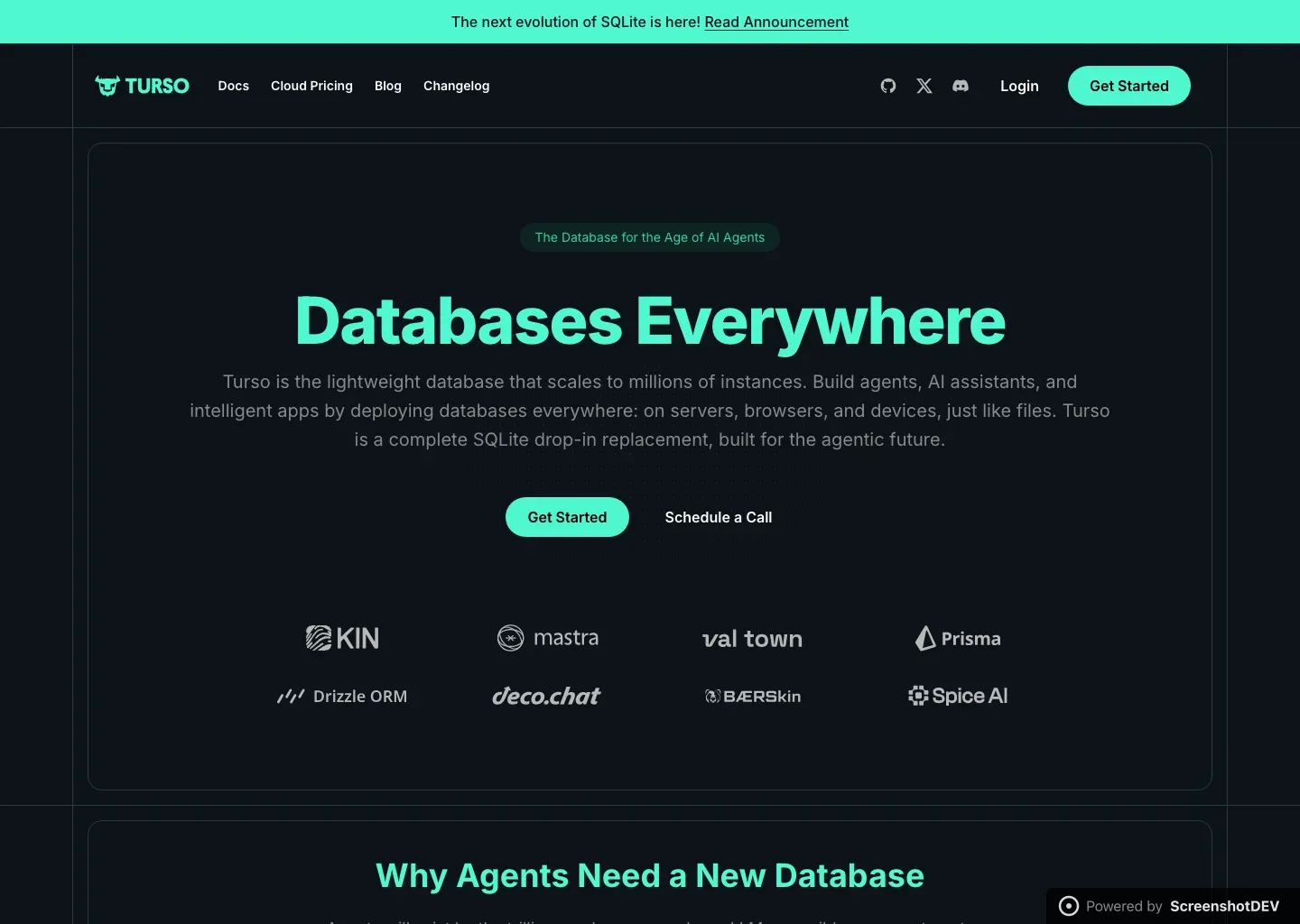The width and height of the screenshot is (1300, 924).
Task: Open the Blog nav link
Action: click(388, 86)
